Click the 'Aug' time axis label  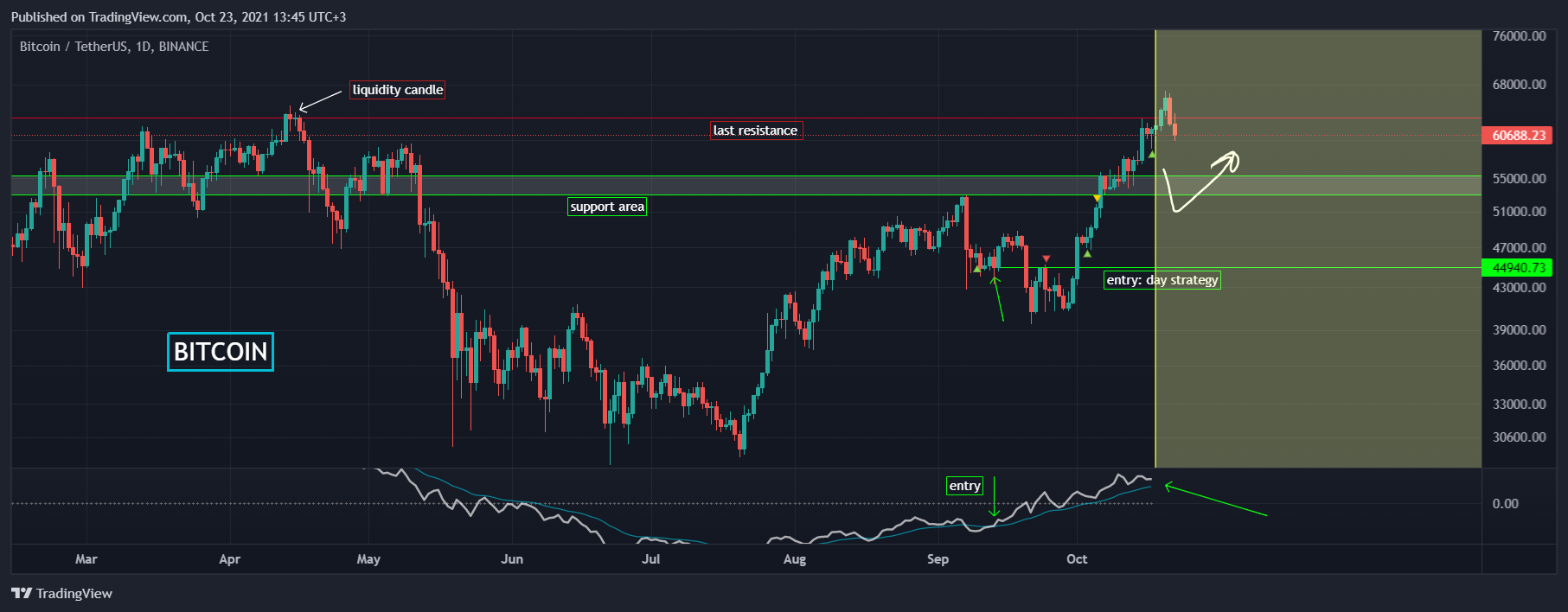[795, 559]
